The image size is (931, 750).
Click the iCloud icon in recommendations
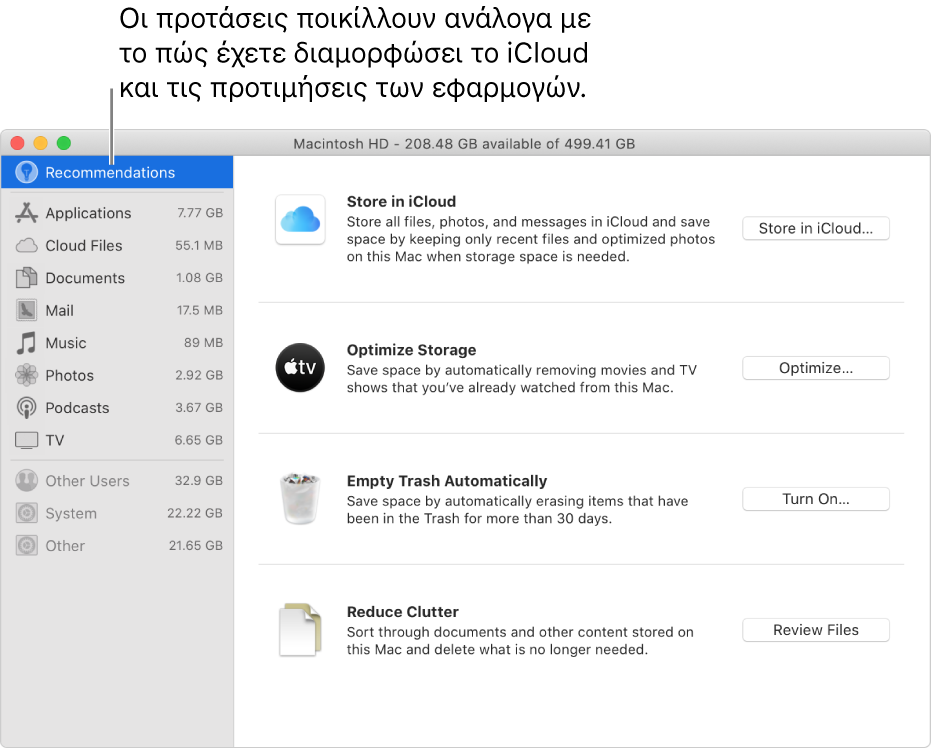(x=300, y=220)
